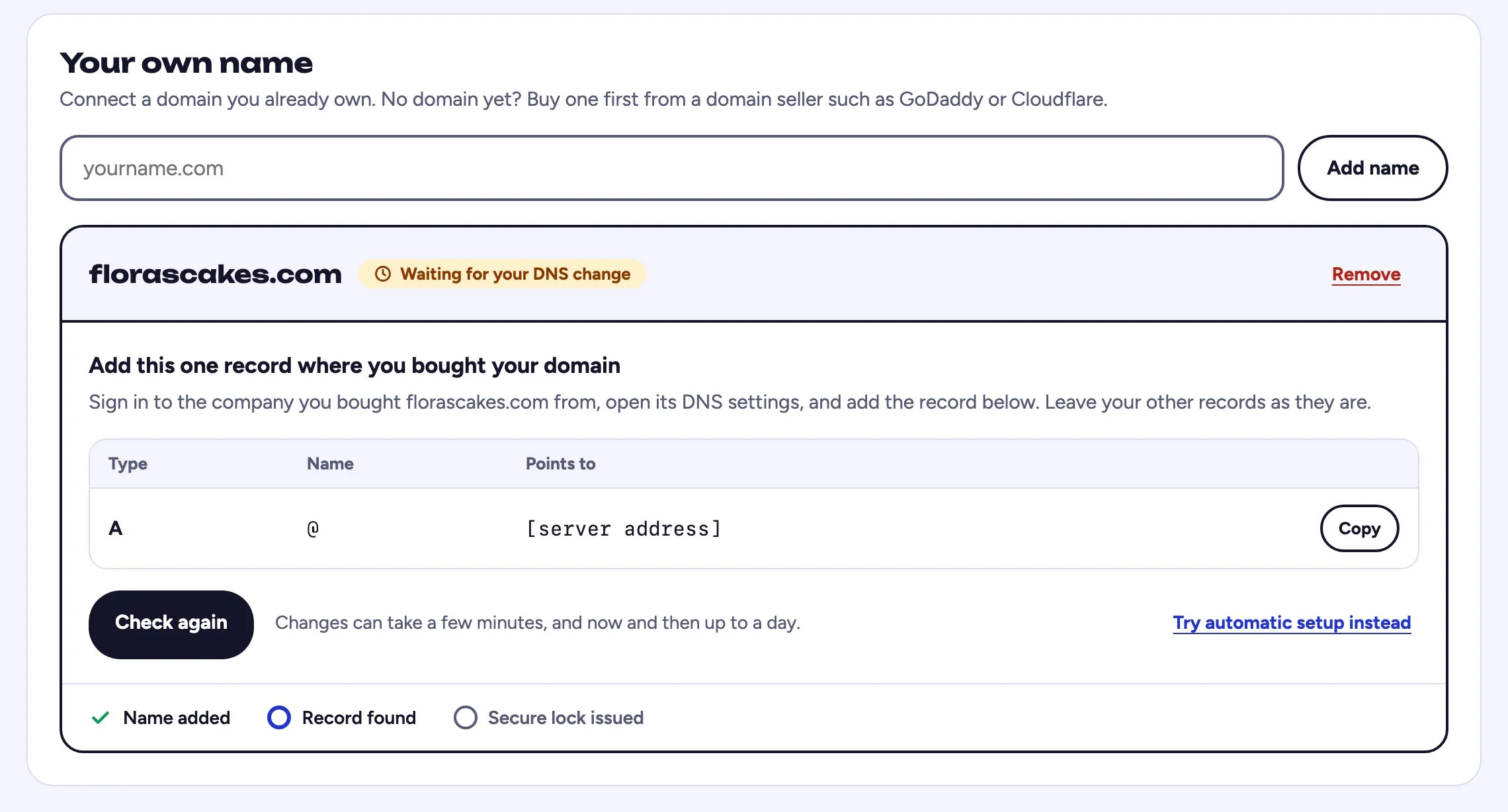The image size is (1508, 812).
Task: Click the Secure lock issued step label
Action: (565, 717)
